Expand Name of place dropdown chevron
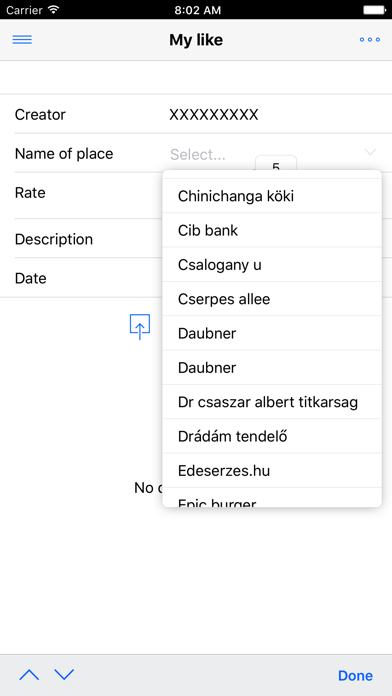This screenshot has width=392, height=696. pyautogui.click(x=370, y=152)
